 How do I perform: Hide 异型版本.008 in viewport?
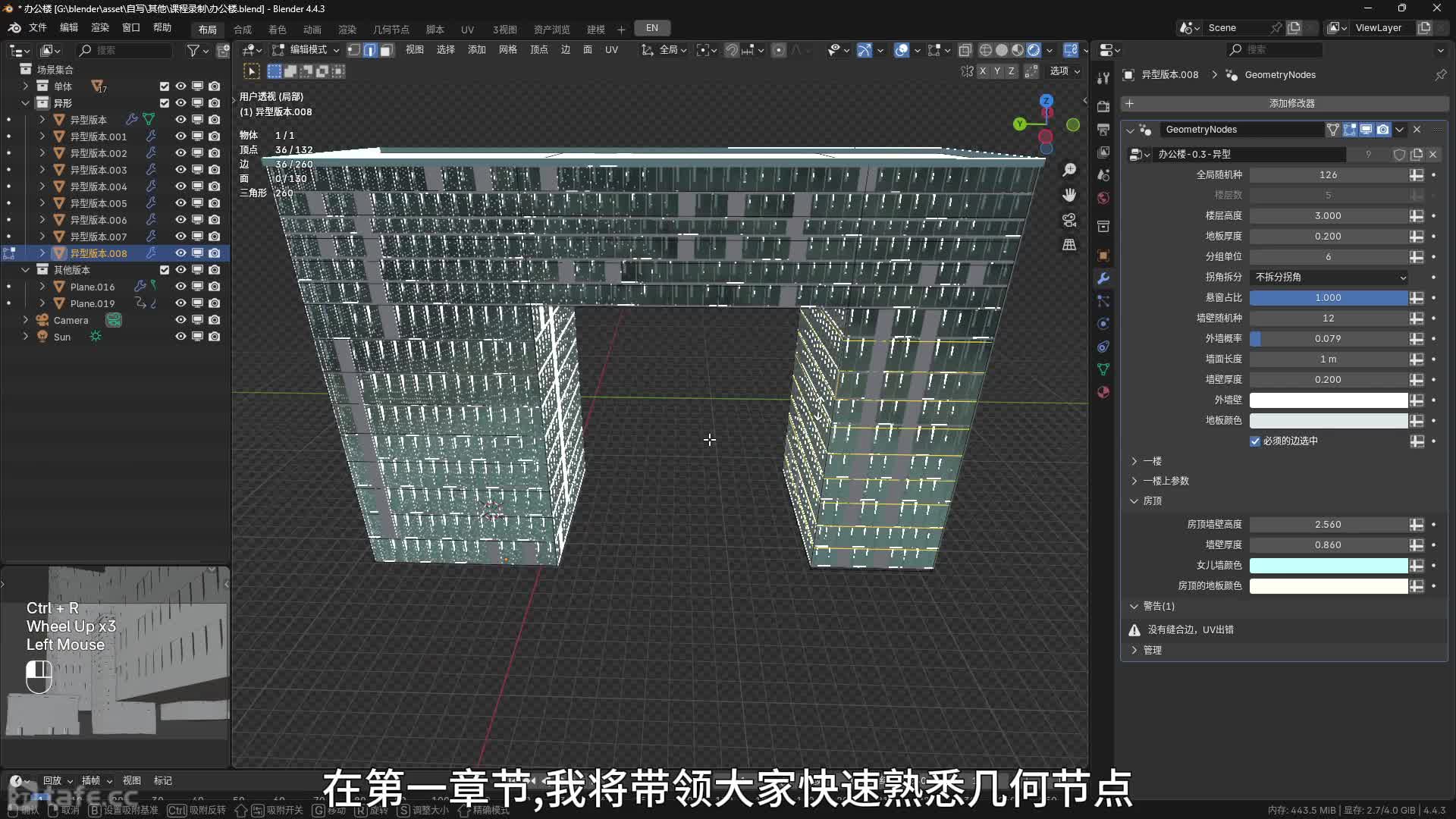pyautogui.click(x=180, y=253)
